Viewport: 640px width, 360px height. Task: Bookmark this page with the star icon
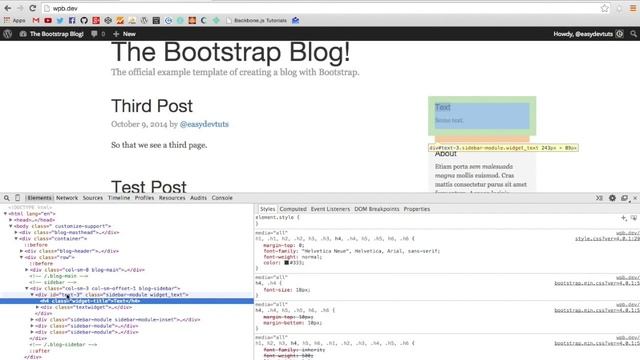(x=604, y=8)
